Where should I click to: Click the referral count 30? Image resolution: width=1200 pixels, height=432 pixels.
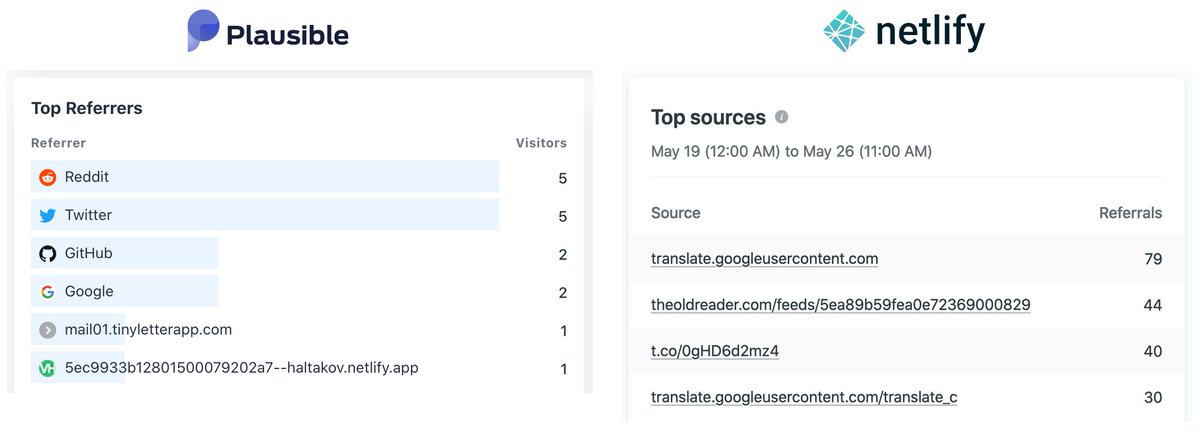click(x=1153, y=397)
